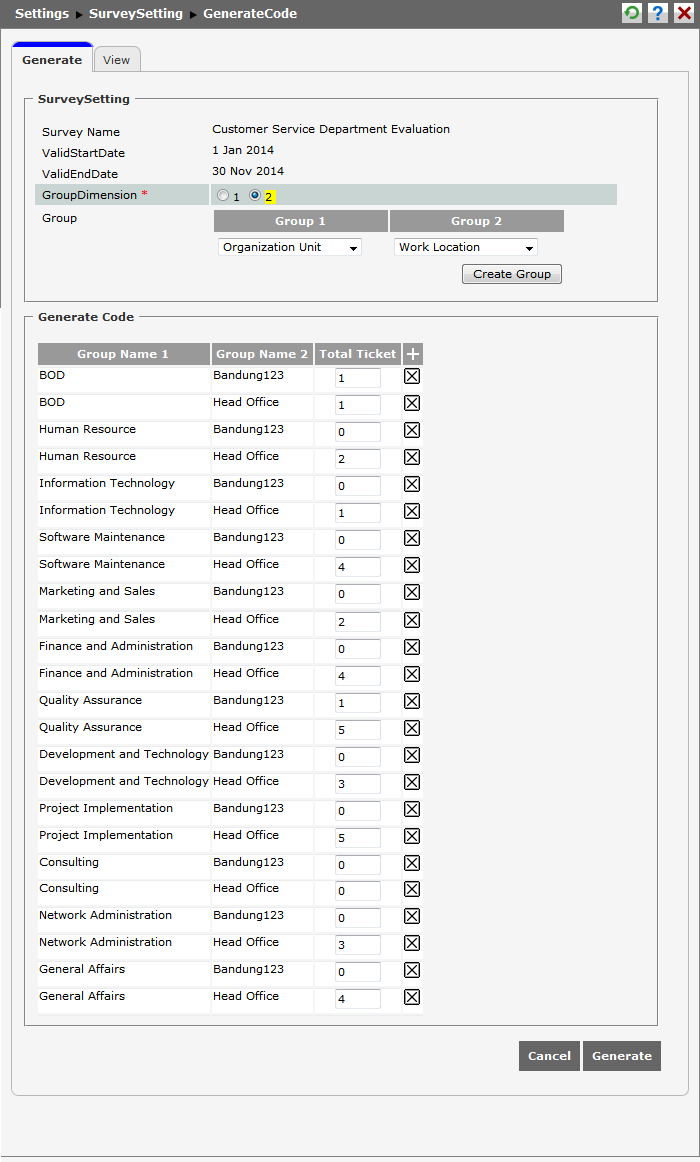Remove the Human Resource Head Office row

coord(412,458)
